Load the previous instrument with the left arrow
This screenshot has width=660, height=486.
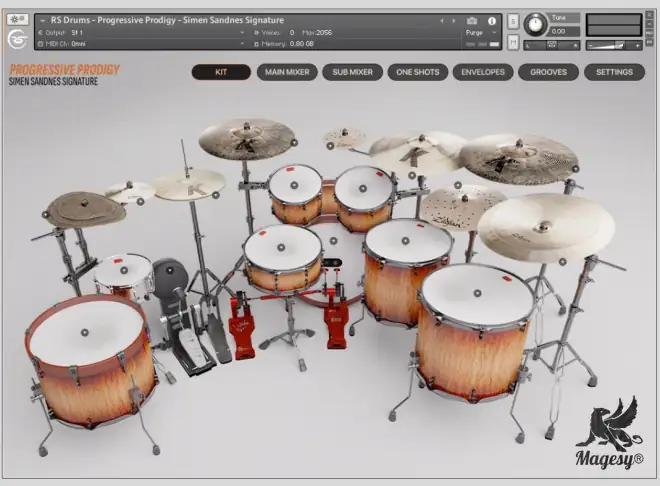[x=442, y=21]
